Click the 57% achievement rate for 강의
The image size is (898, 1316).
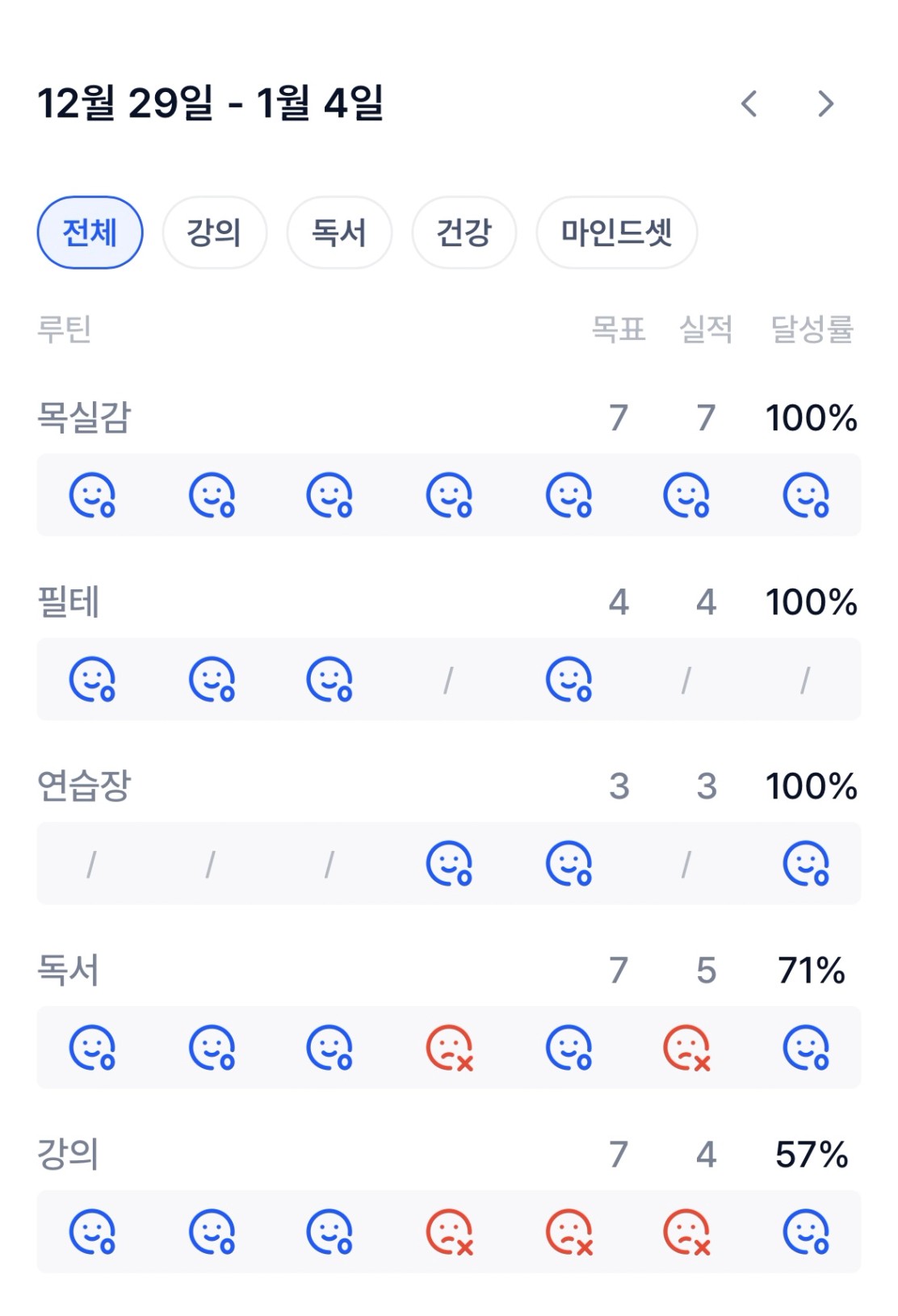pos(811,1155)
